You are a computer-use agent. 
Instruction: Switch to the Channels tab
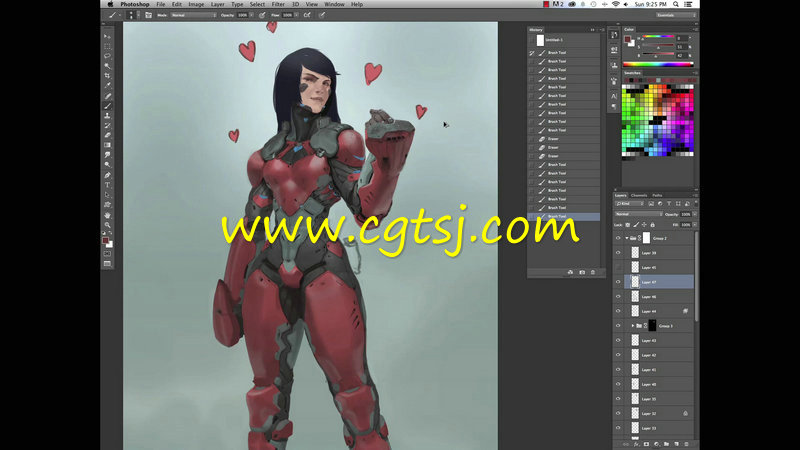tap(639, 195)
